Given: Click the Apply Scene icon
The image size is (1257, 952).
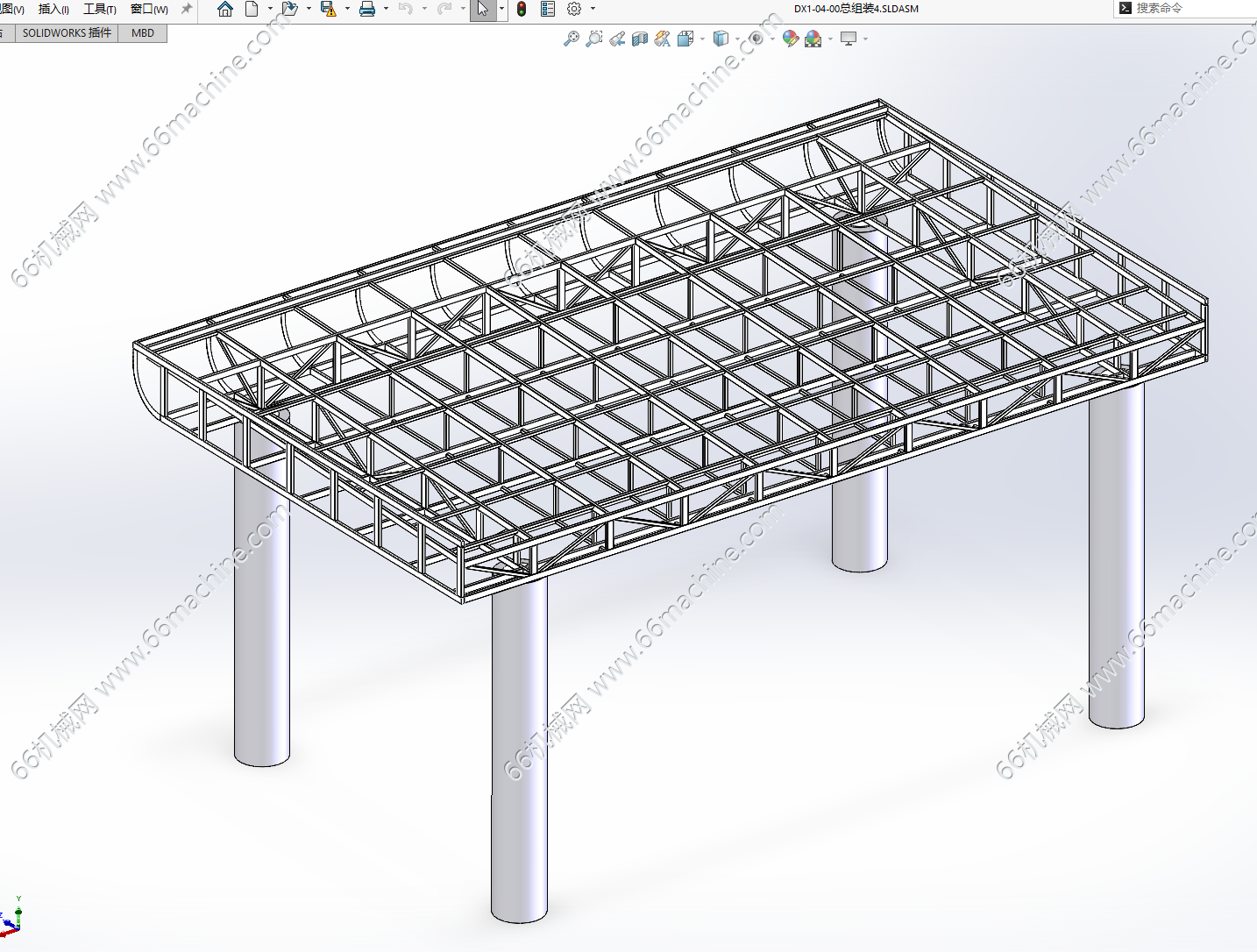Looking at the screenshot, I should tap(813, 39).
